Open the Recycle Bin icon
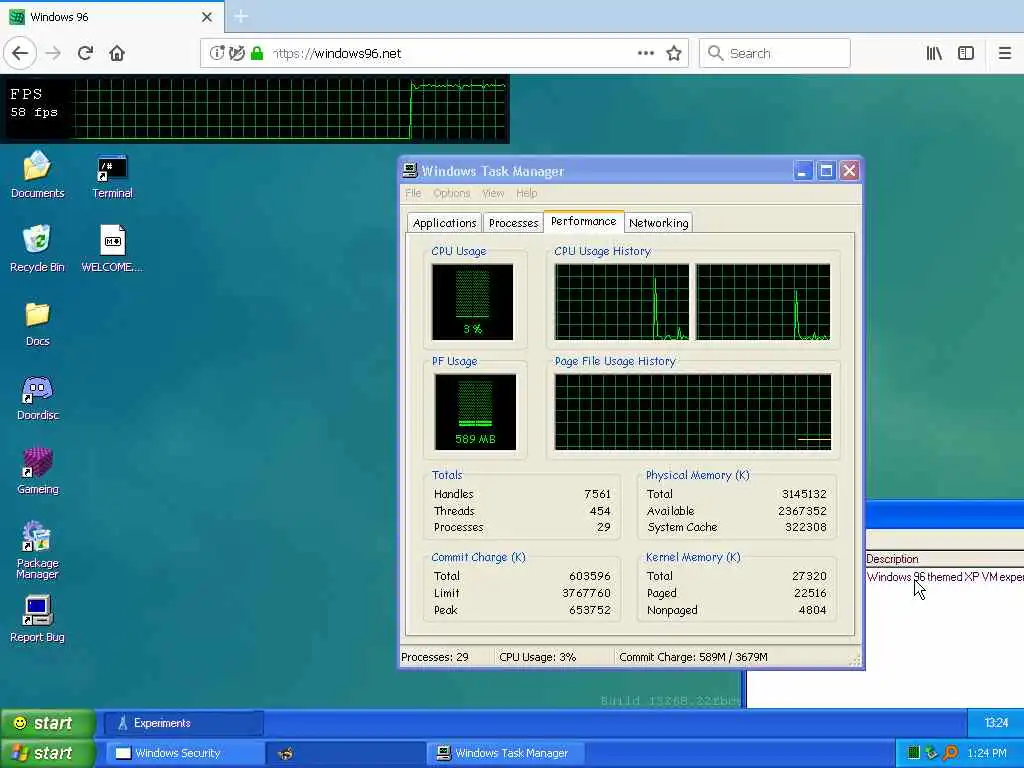The image size is (1024, 768). click(37, 248)
